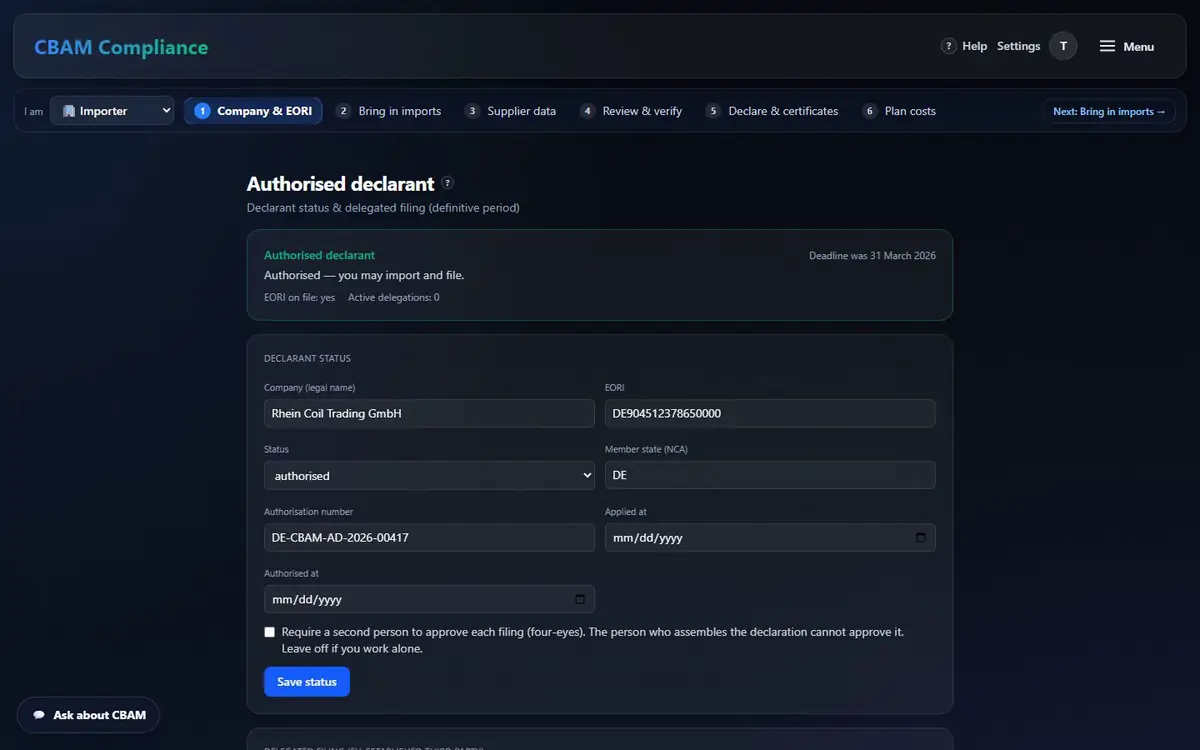This screenshot has height=750, width=1200.
Task: Click Save status button
Action: [307, 682]
